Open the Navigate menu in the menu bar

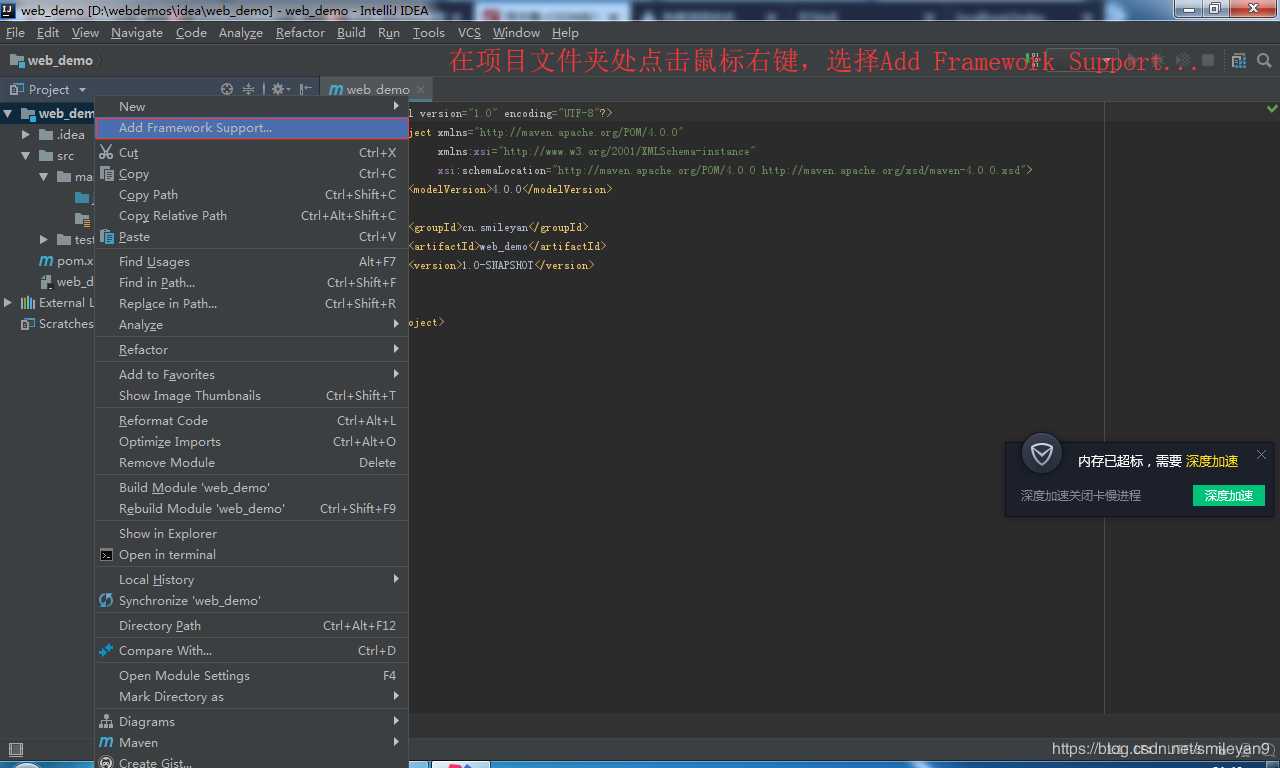(137, 32)
